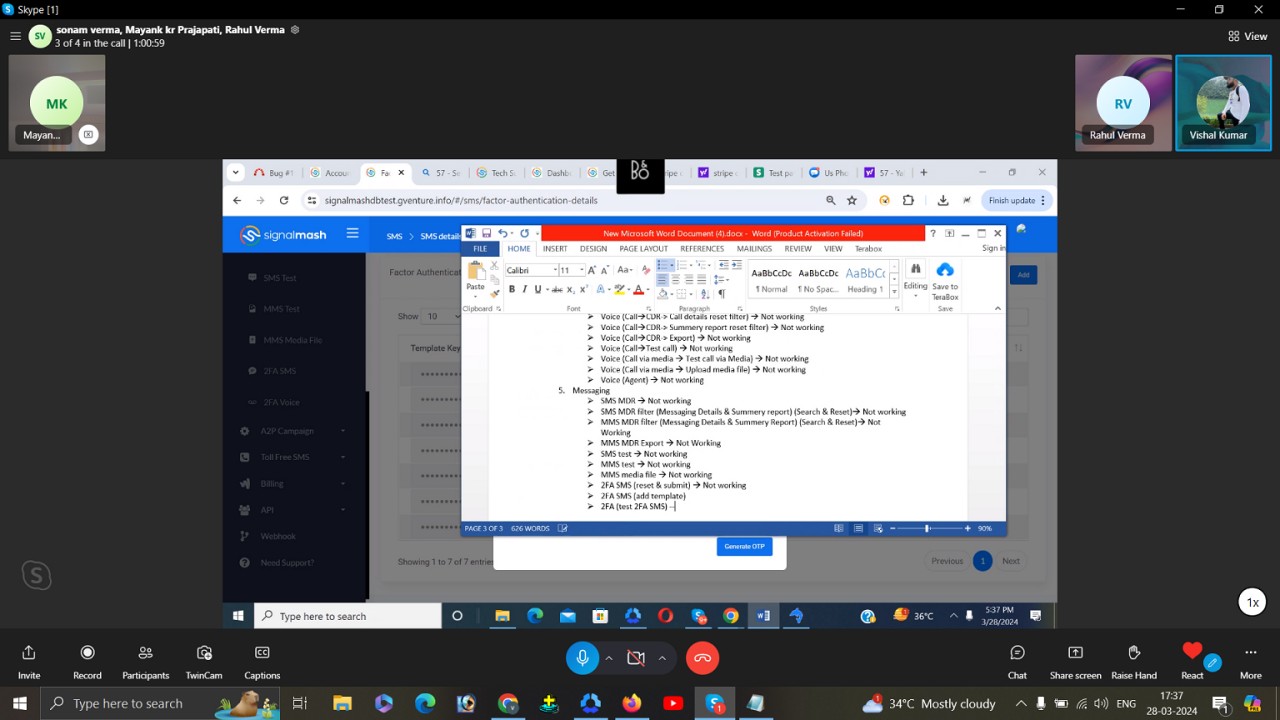Open the View layout menu
1280x720 pixels.
click(1247, 36)
